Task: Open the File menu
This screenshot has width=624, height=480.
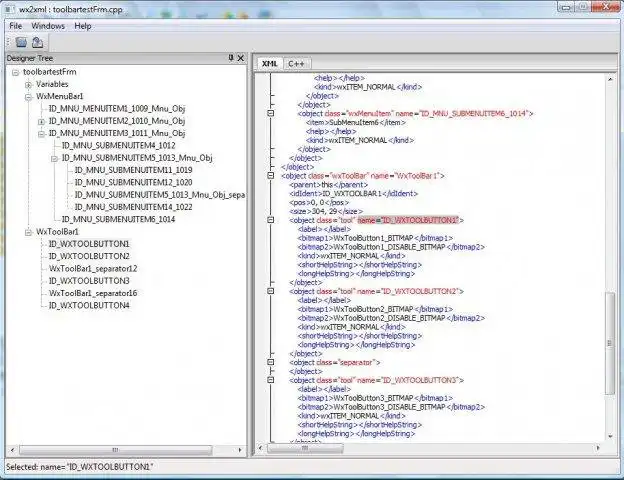Action: (15, 25)
